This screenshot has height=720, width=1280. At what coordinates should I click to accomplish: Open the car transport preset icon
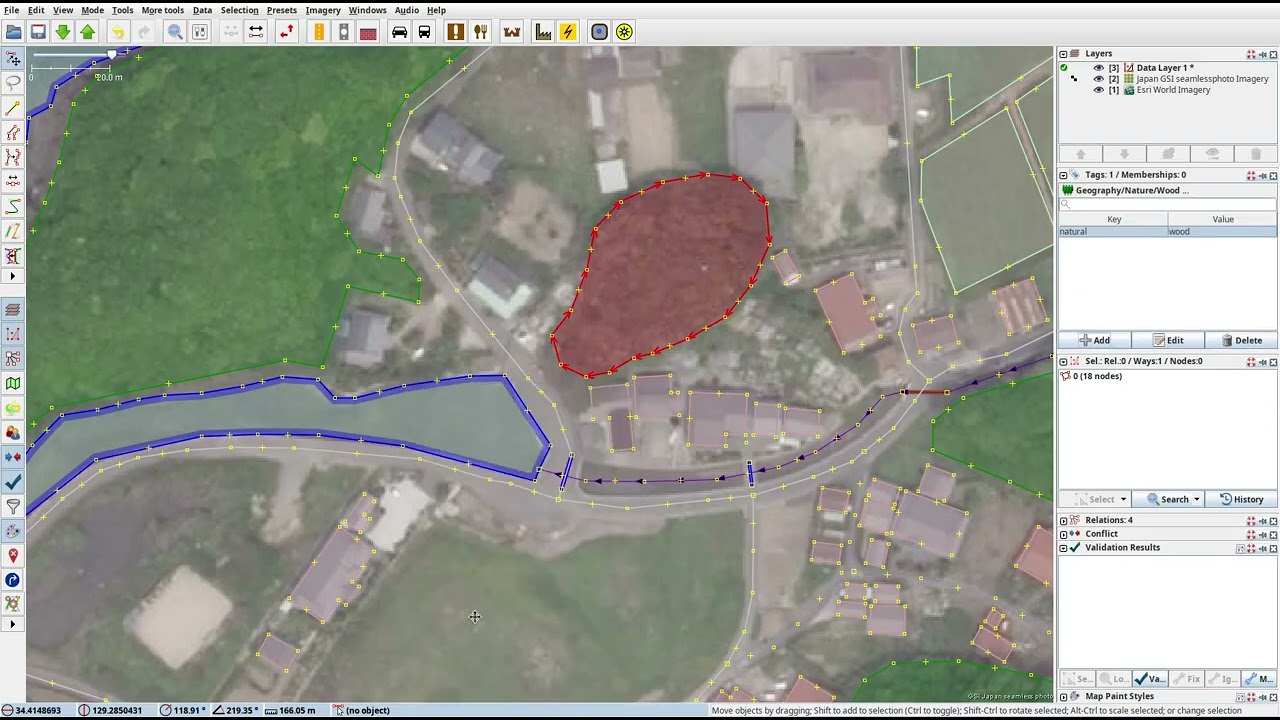click(399, 32)
